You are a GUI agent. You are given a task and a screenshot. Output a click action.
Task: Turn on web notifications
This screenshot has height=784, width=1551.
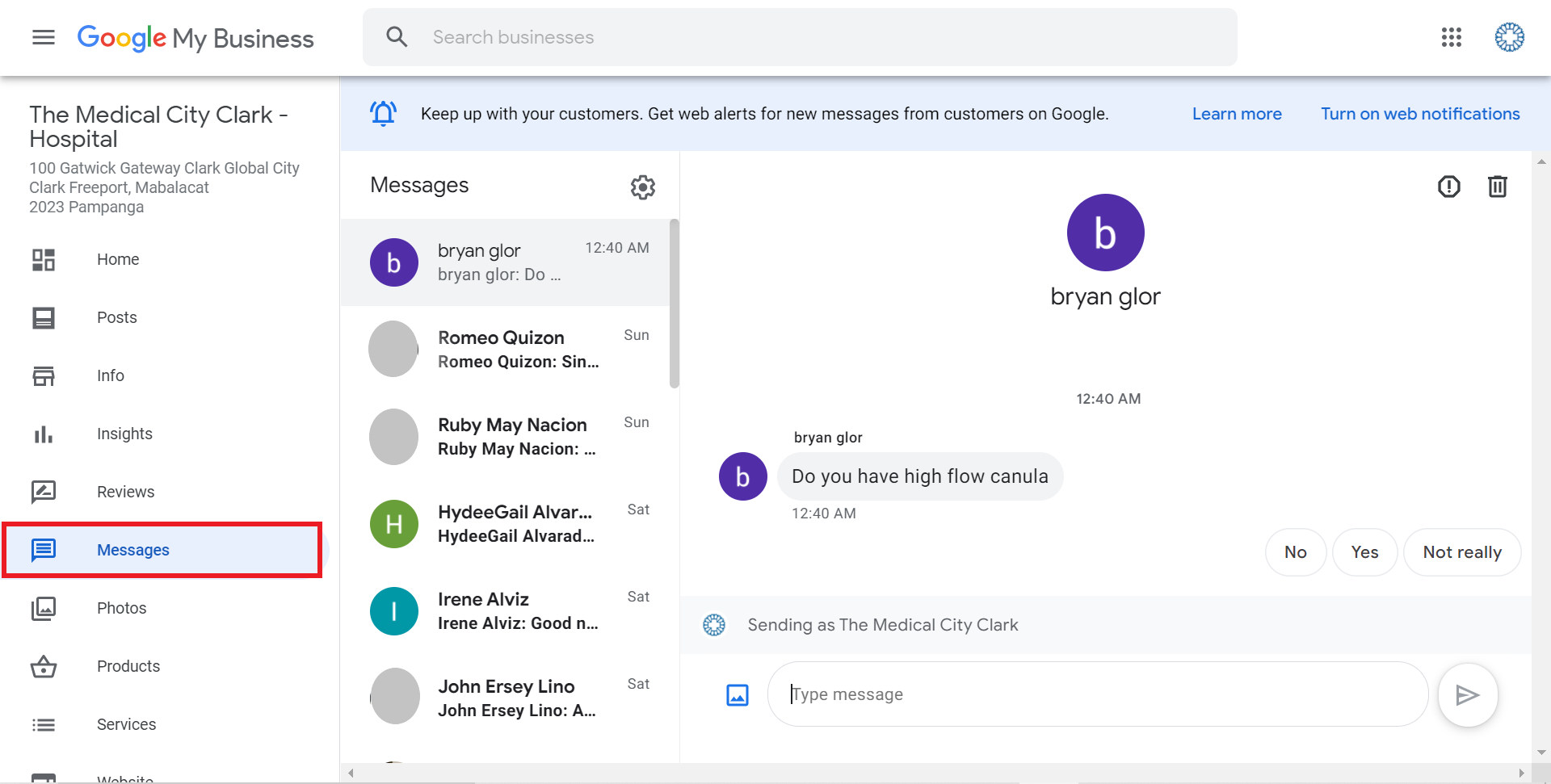(x=1419, y=114)
